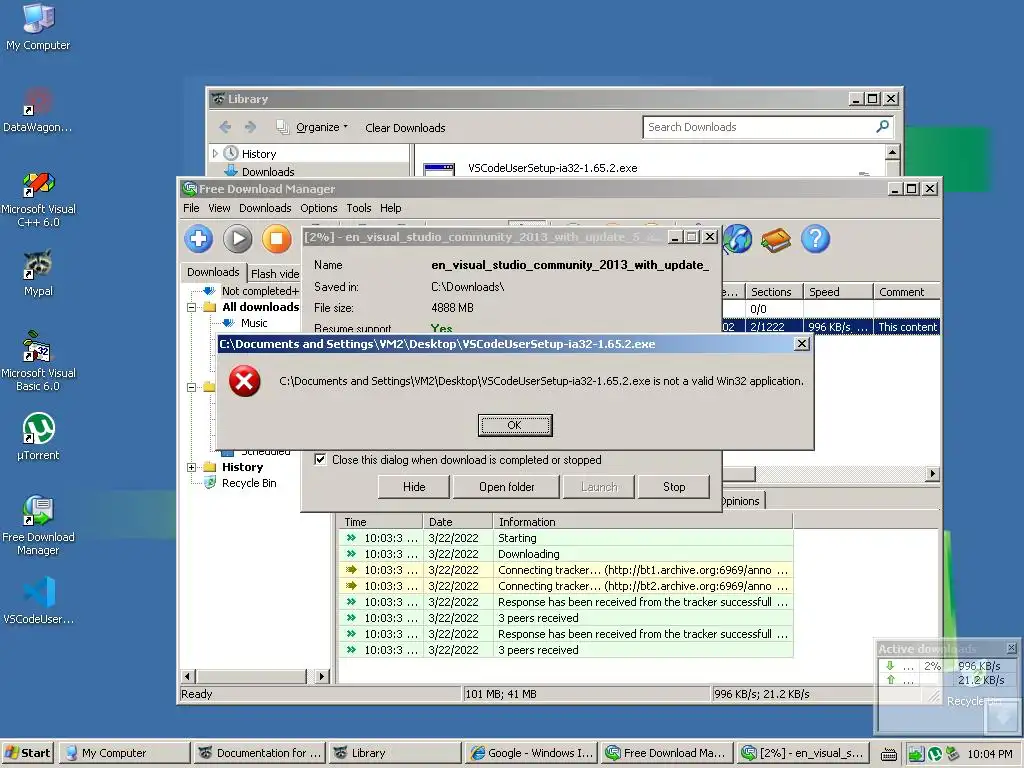Select Downloads in Library sidebar
This screenshot has height=768, width=1024.
(x=268, y=172)
